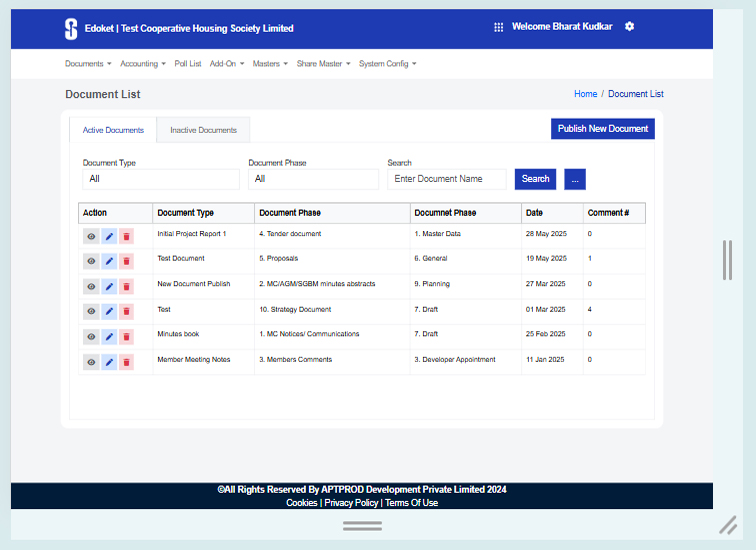The image size is (756, 550).
Task: Open the apps grid icon in header
Action: (498, 27)
